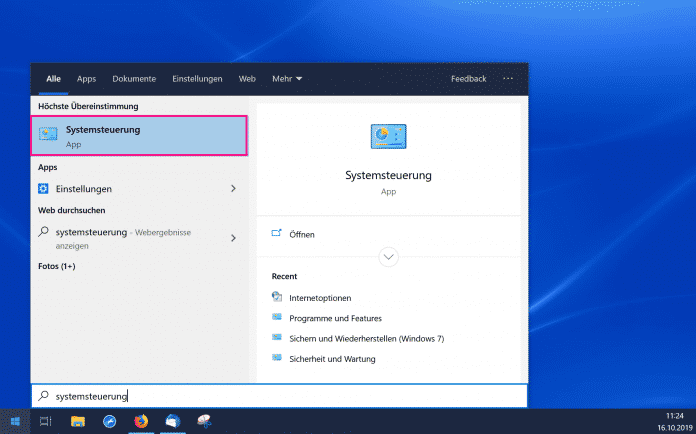Click the search box containing systemsteuerung

pos(280,396)
